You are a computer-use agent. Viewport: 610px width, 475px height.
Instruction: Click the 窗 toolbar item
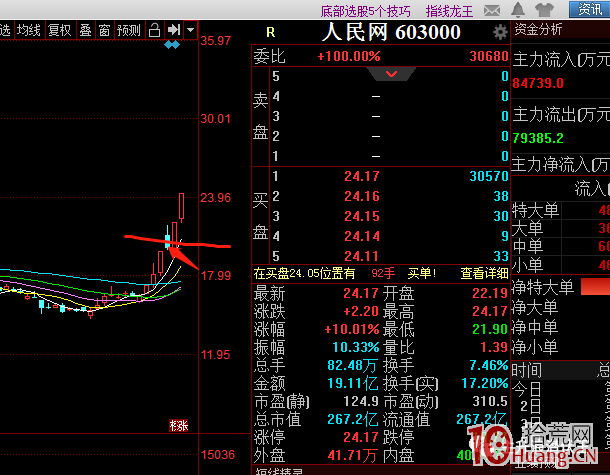click(104, 30)
